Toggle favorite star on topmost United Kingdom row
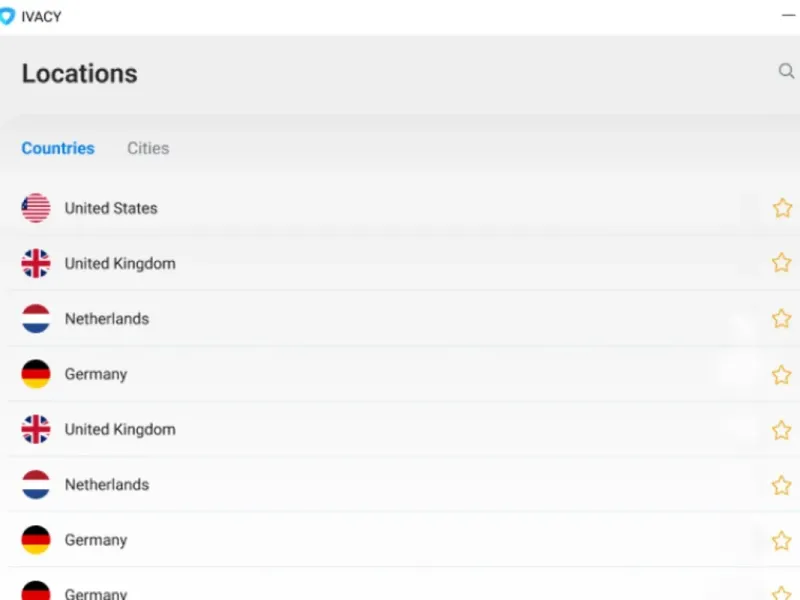The image size is (800, 600). click(x=782, y=263)
